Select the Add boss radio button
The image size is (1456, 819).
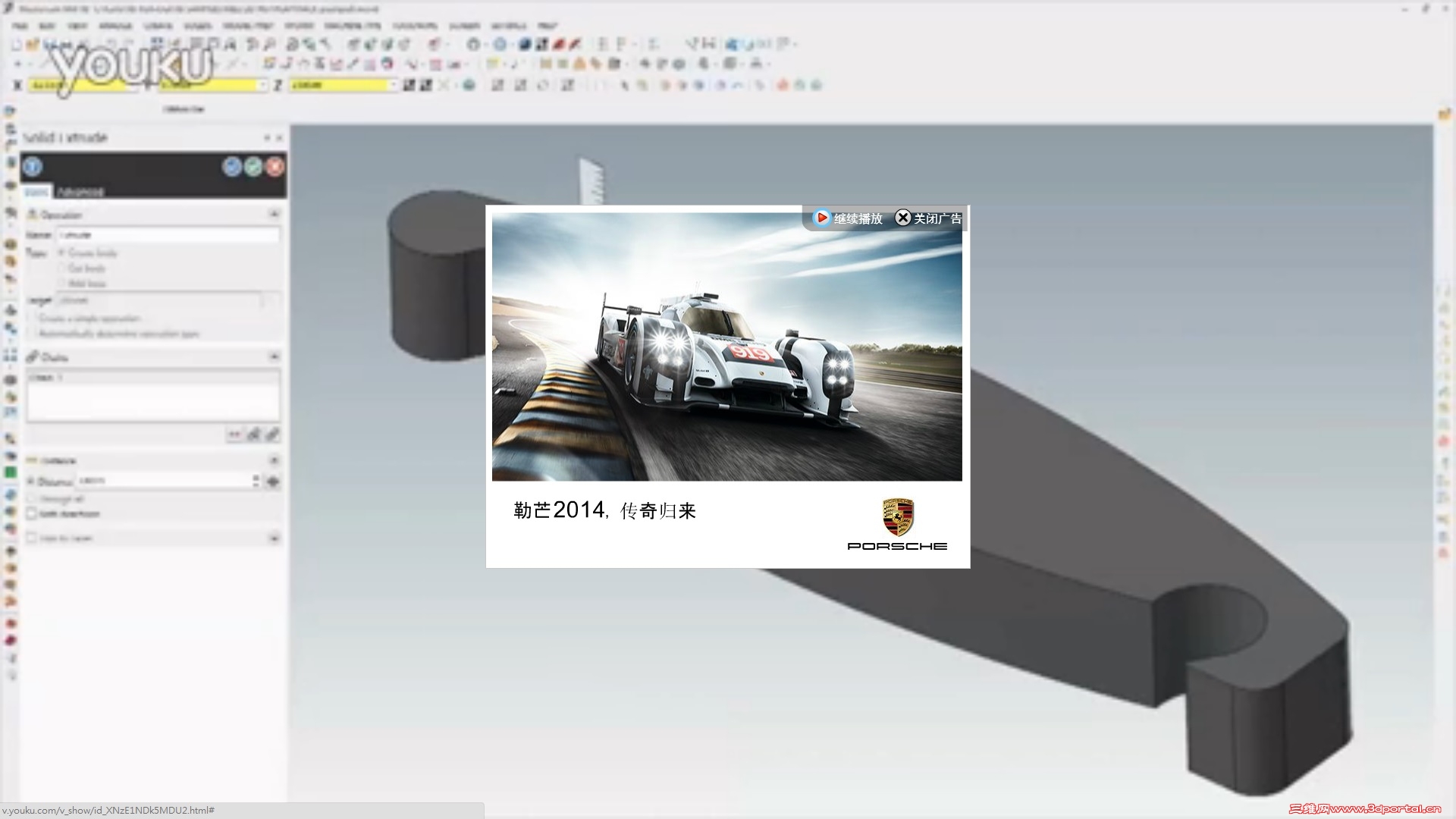tap(62, 283)
